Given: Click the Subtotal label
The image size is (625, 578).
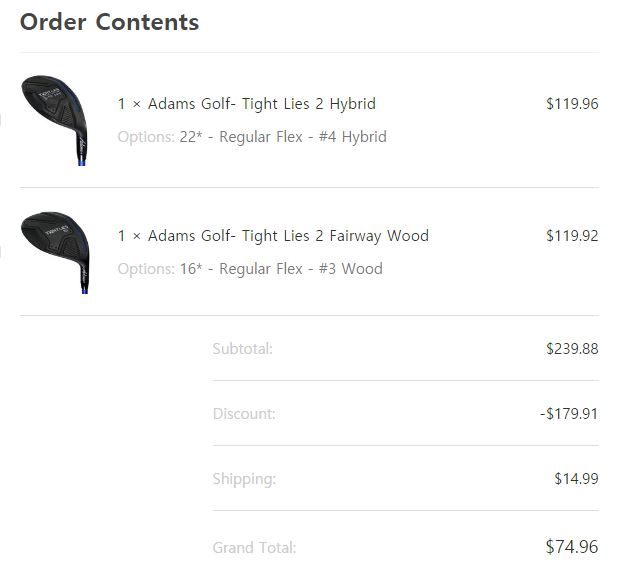Looking at the screenshot, I should point(242,348).
